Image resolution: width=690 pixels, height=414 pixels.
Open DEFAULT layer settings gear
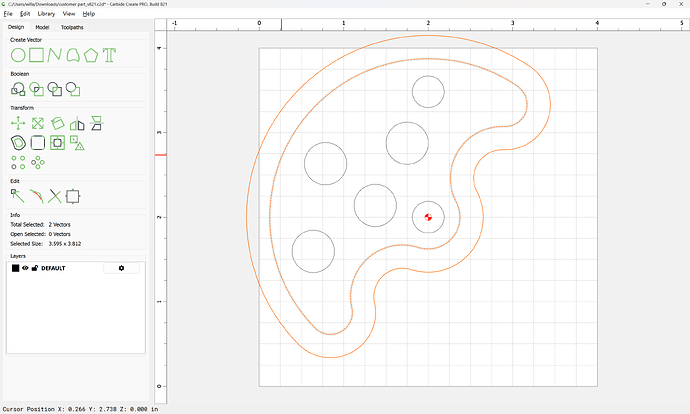[122, 268]
